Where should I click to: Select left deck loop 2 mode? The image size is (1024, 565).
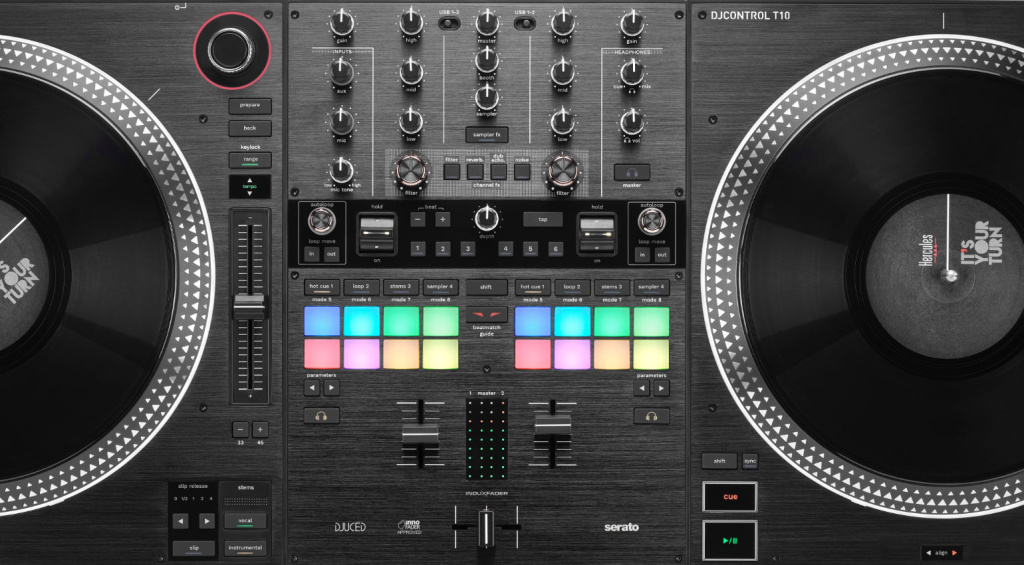[362, 287]
